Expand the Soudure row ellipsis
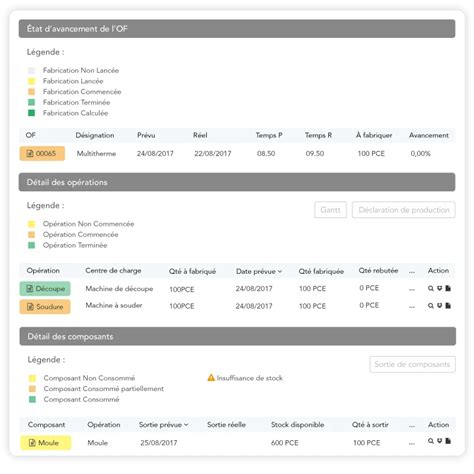The height and width of the screenshot is (474, 474). click(x=412, y=307)
